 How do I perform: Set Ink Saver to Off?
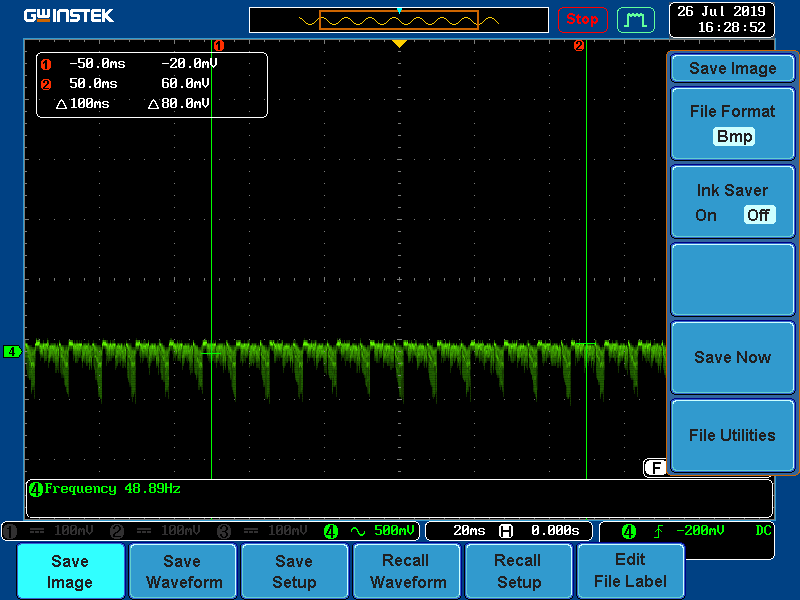[x=759, y=215]
